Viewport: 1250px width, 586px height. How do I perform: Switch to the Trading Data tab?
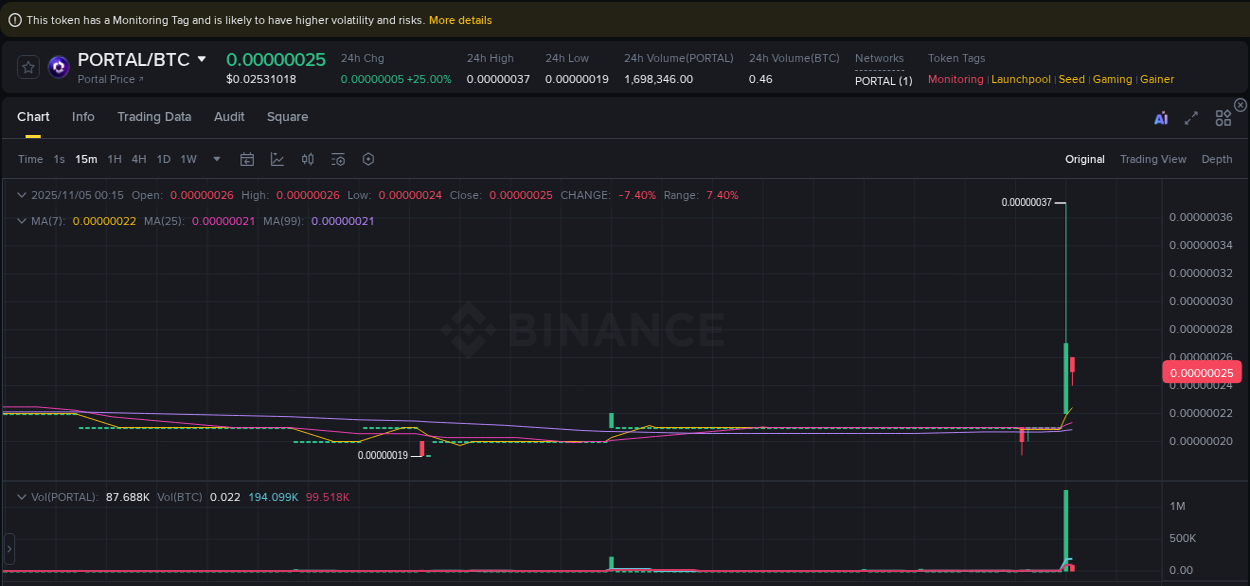click(x=154, y=117)
